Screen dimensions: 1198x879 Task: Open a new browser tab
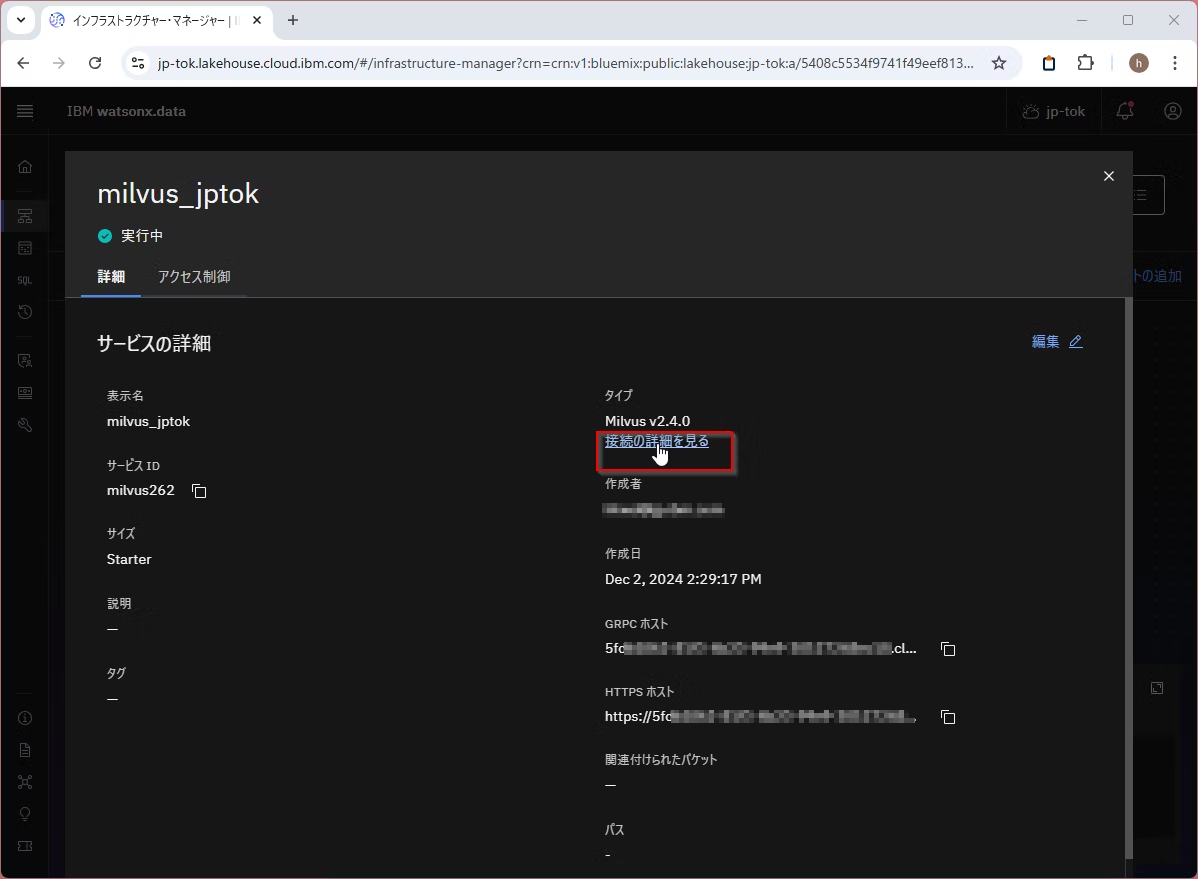coord(293,21)
